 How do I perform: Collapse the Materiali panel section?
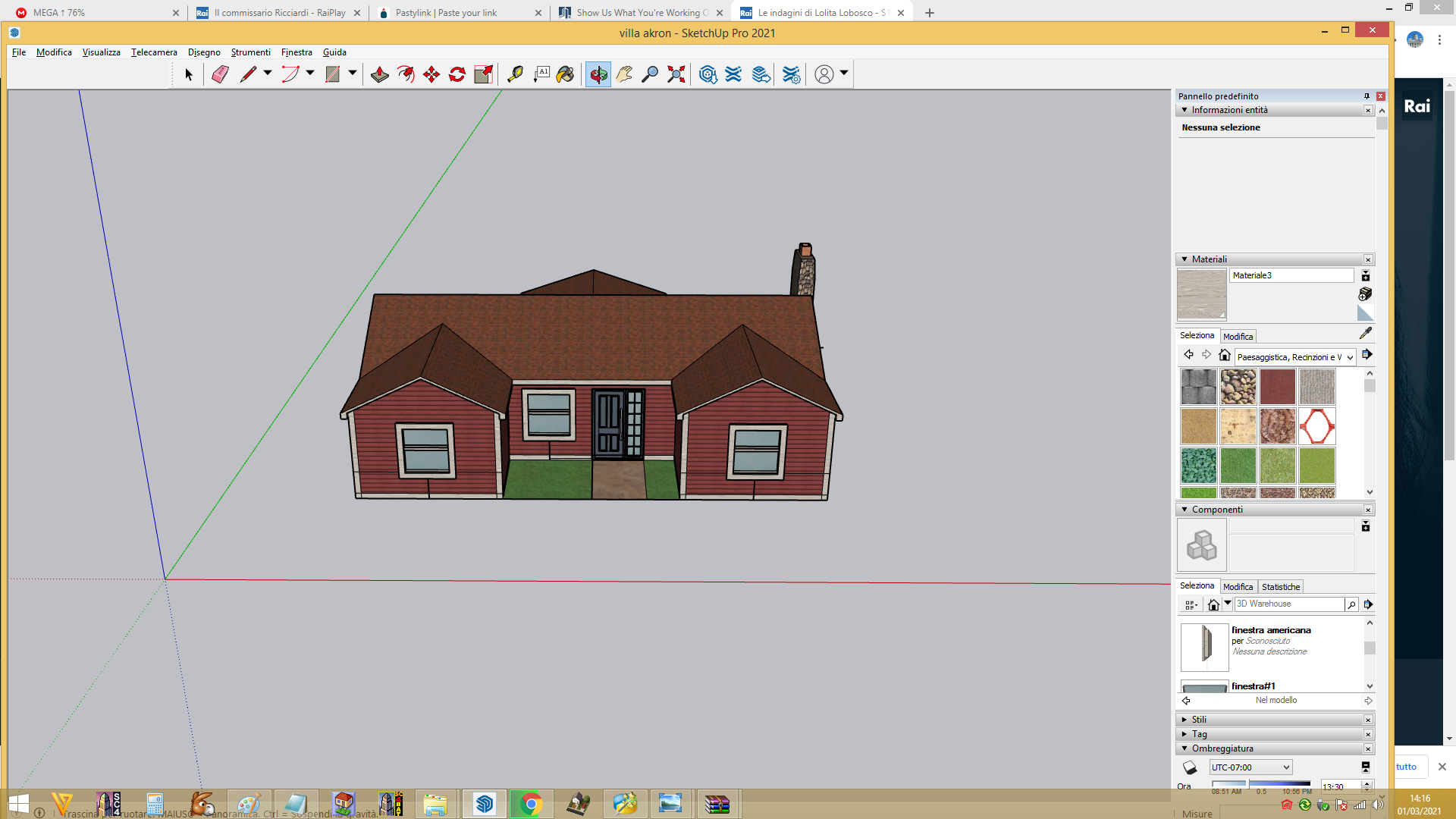click(x=1185, y=259)
